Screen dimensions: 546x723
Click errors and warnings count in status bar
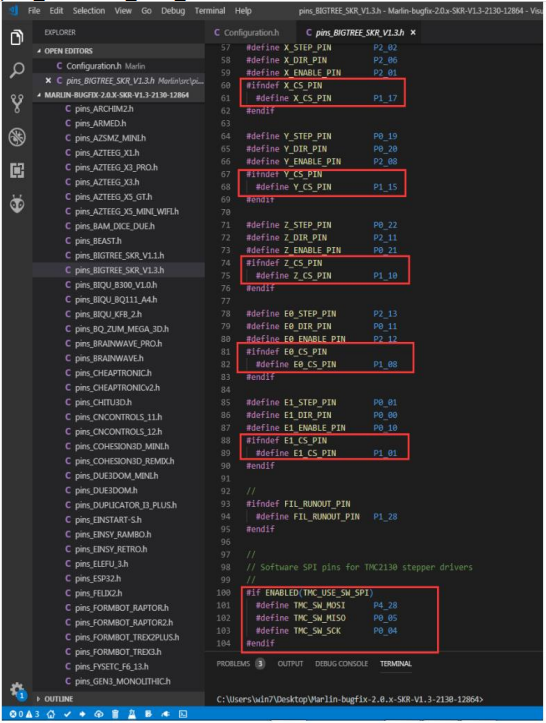(24, 714)
